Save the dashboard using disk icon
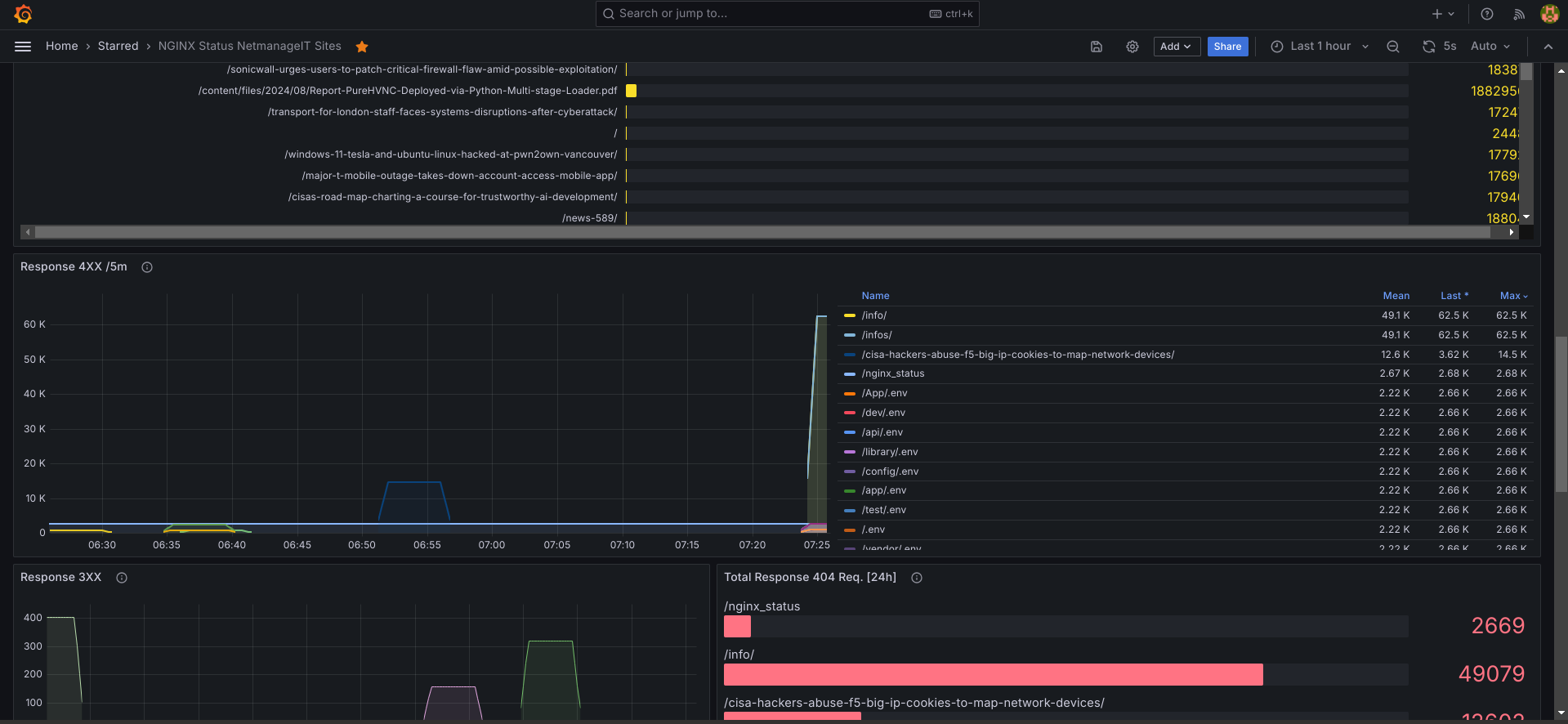This screenshot has height=724, width=1568. pos(1097,47)
